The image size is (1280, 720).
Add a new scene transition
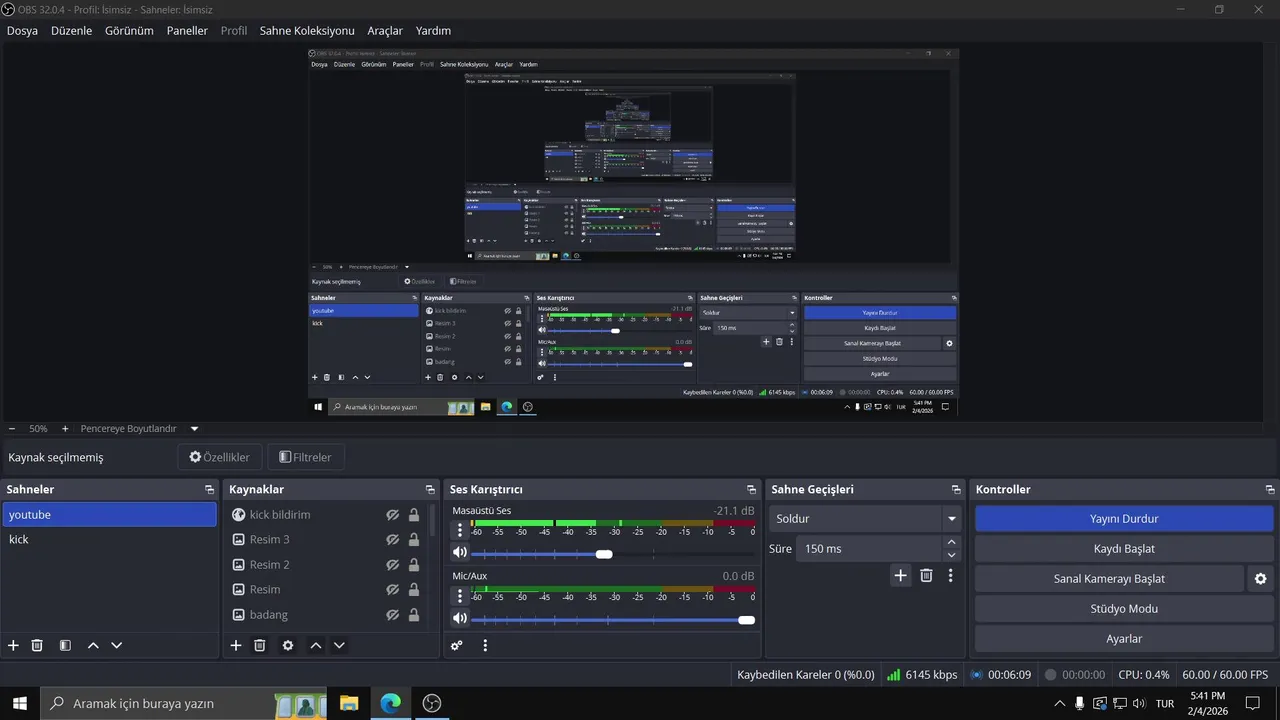coord(900,575)
